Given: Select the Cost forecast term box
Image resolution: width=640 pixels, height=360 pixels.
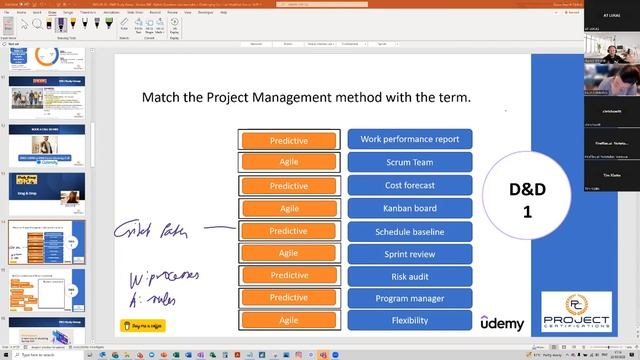Looking at the screenshot, I should (x=410, y=185).
